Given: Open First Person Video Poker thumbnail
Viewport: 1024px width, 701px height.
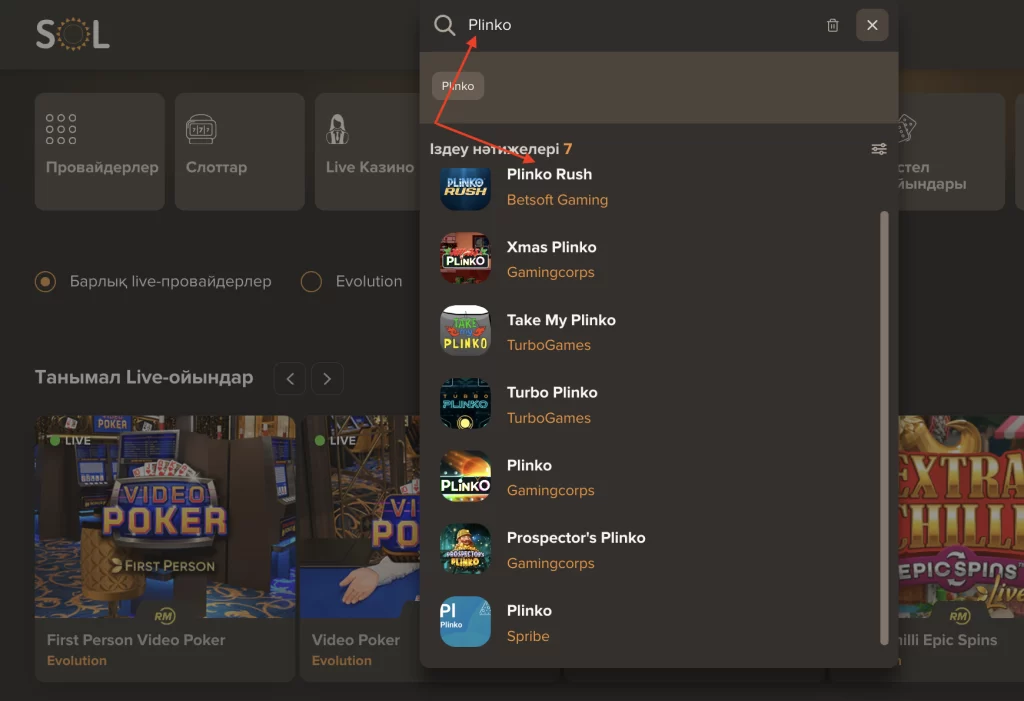Looking at the screenshot, I should tap(165, 517).
